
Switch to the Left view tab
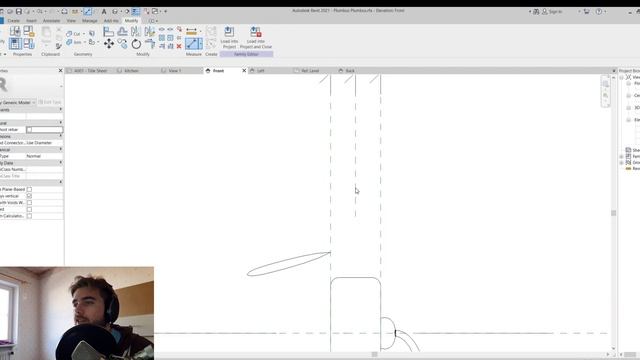[x=260, y=71]
